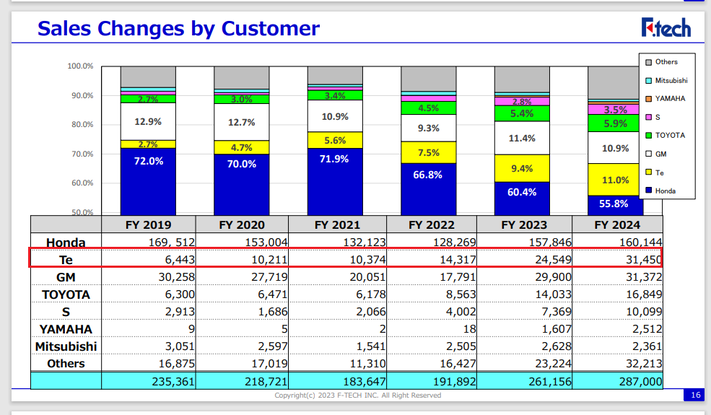
Task: Click the 66.8% Honda bar segment
Action: point(429,189)
